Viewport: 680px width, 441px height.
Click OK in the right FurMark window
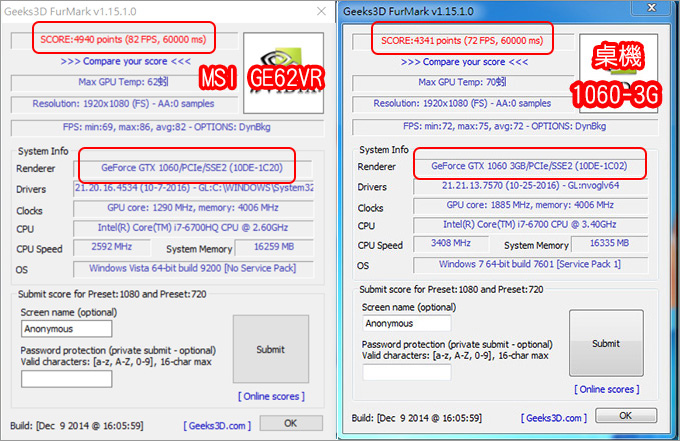626,415
